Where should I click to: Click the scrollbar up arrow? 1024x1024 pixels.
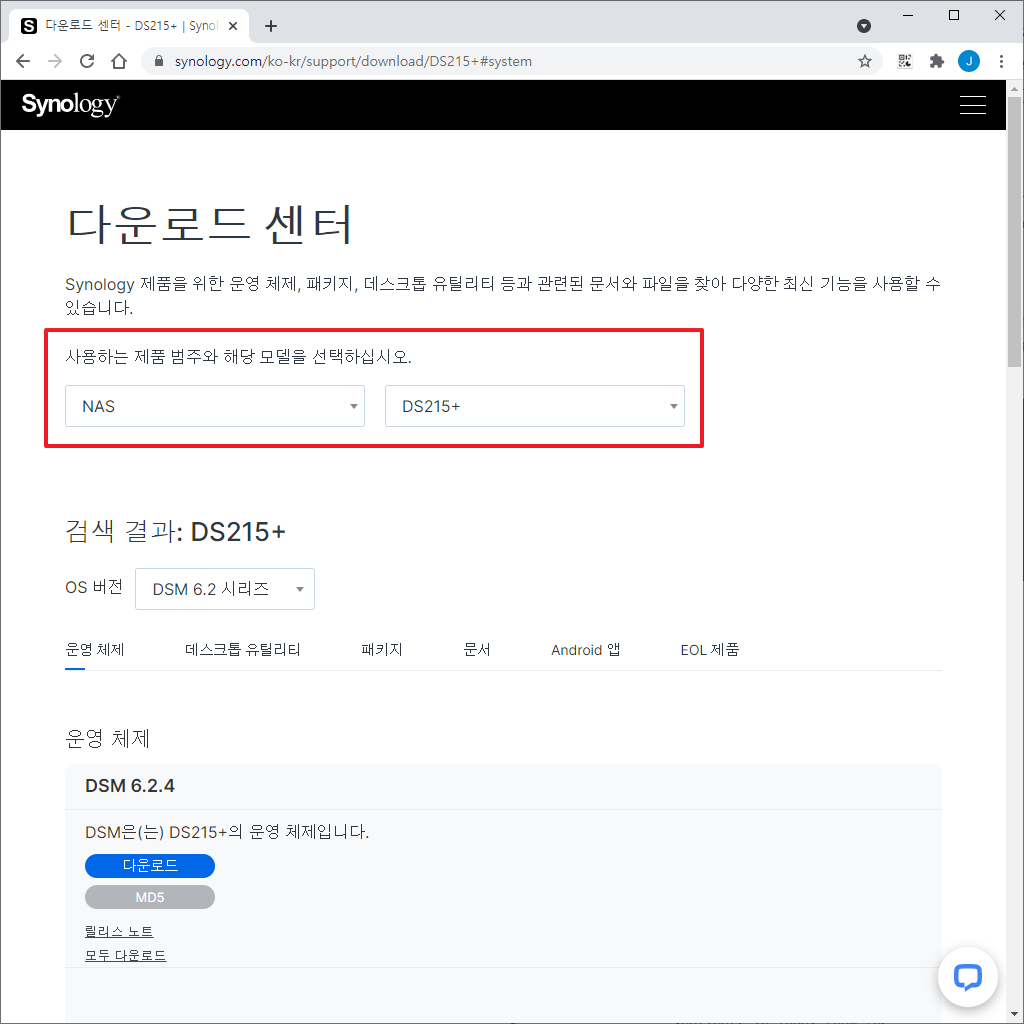pyautogui.click(x=1014, y=88)
